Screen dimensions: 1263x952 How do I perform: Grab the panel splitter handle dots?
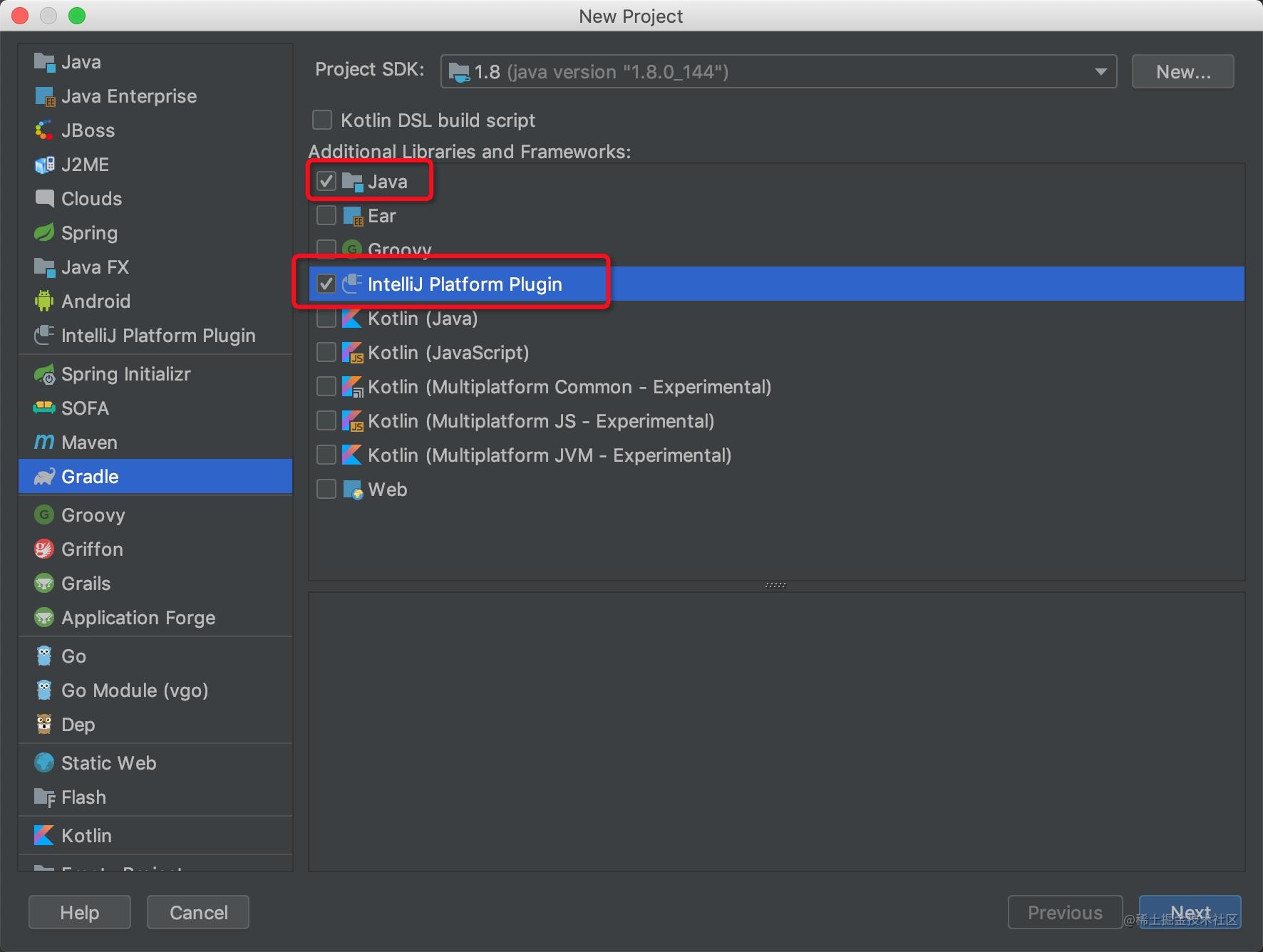point(775,585)
